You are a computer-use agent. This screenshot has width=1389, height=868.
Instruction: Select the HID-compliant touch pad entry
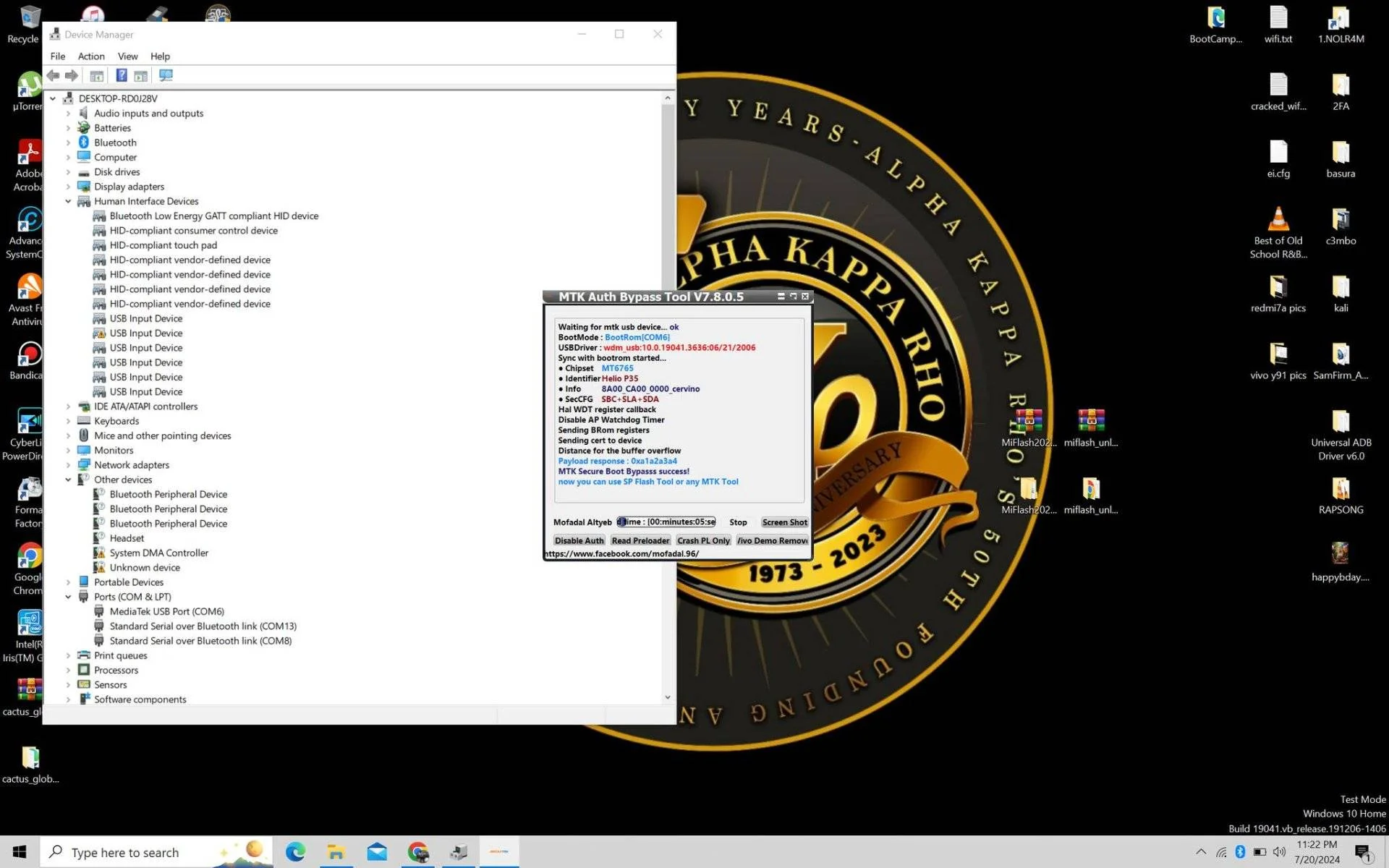click(x=163, y=245)
